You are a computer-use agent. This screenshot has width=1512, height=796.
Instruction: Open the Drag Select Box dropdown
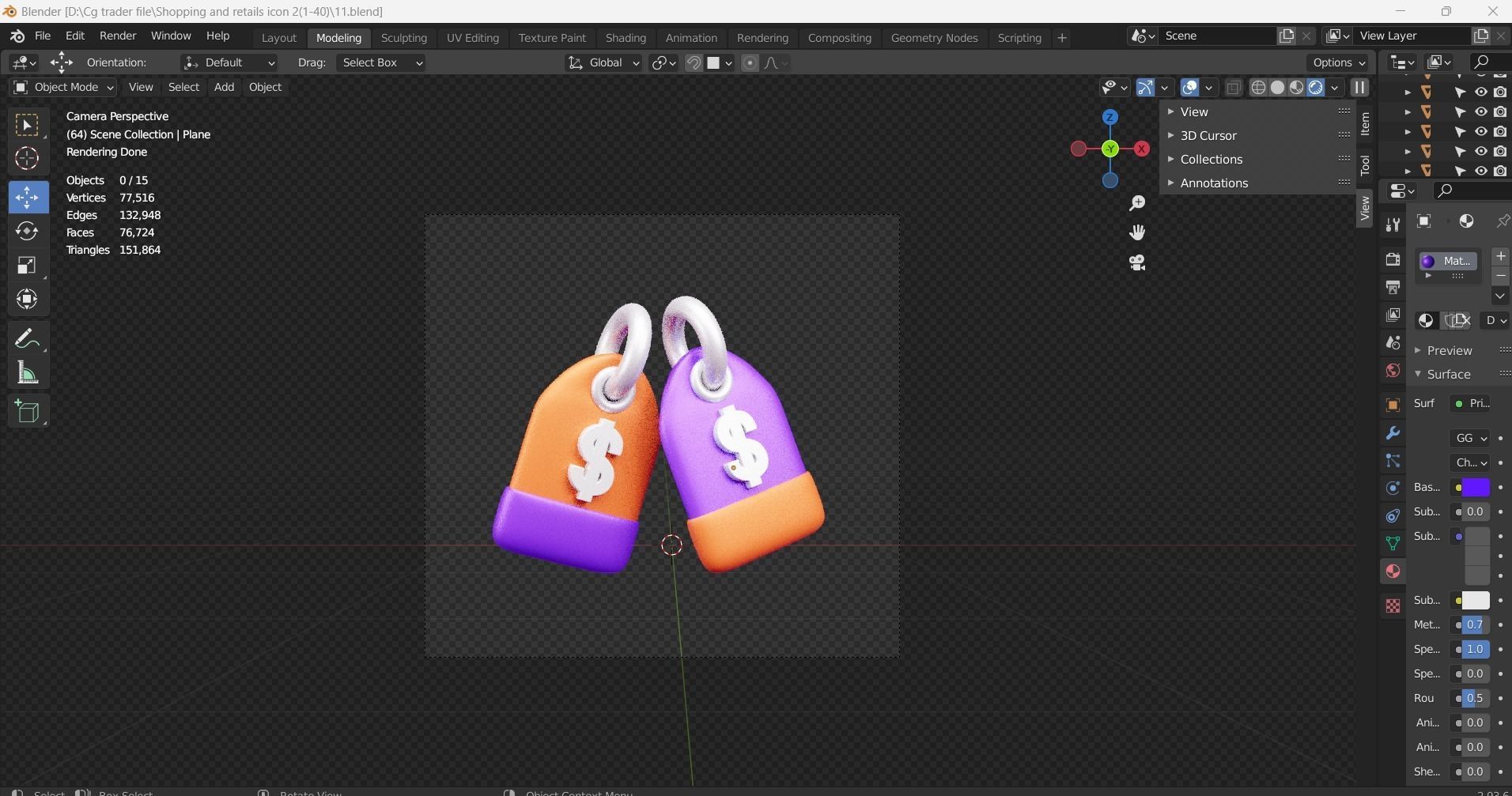(x=380, y=62)
